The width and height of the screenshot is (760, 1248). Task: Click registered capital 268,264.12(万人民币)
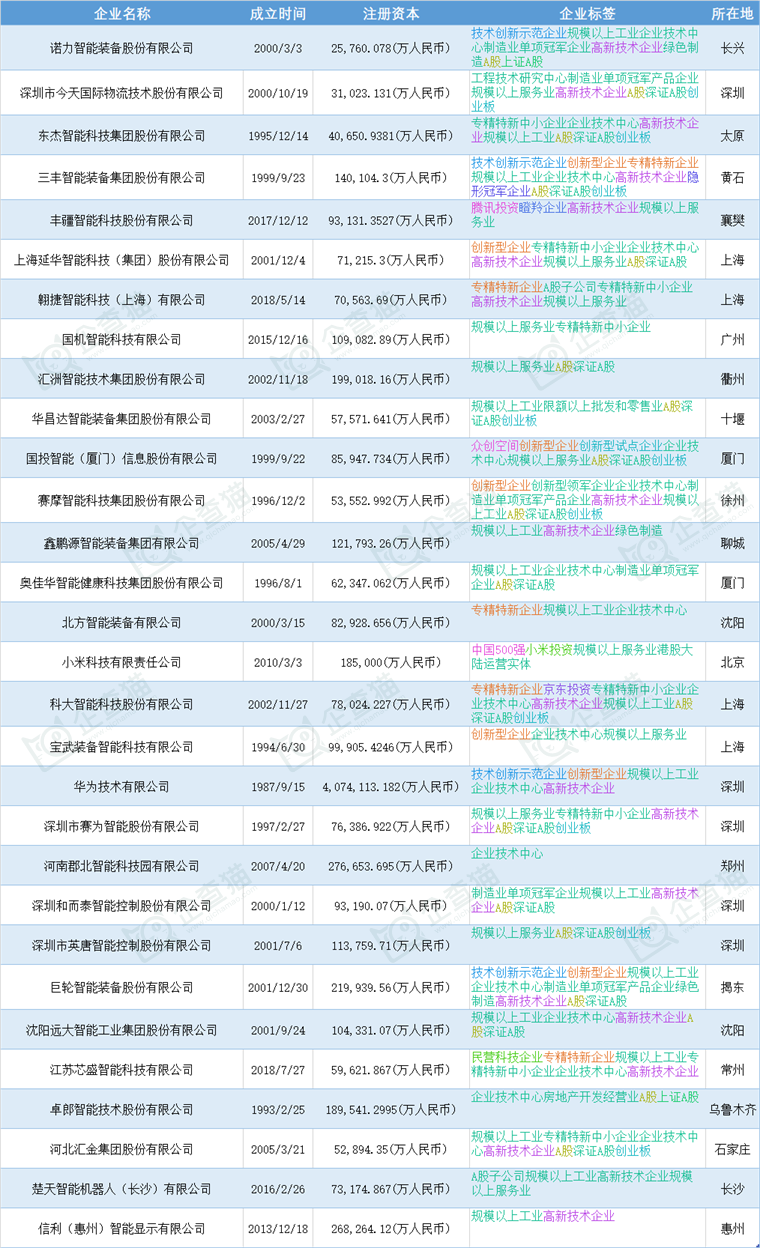391,1229
